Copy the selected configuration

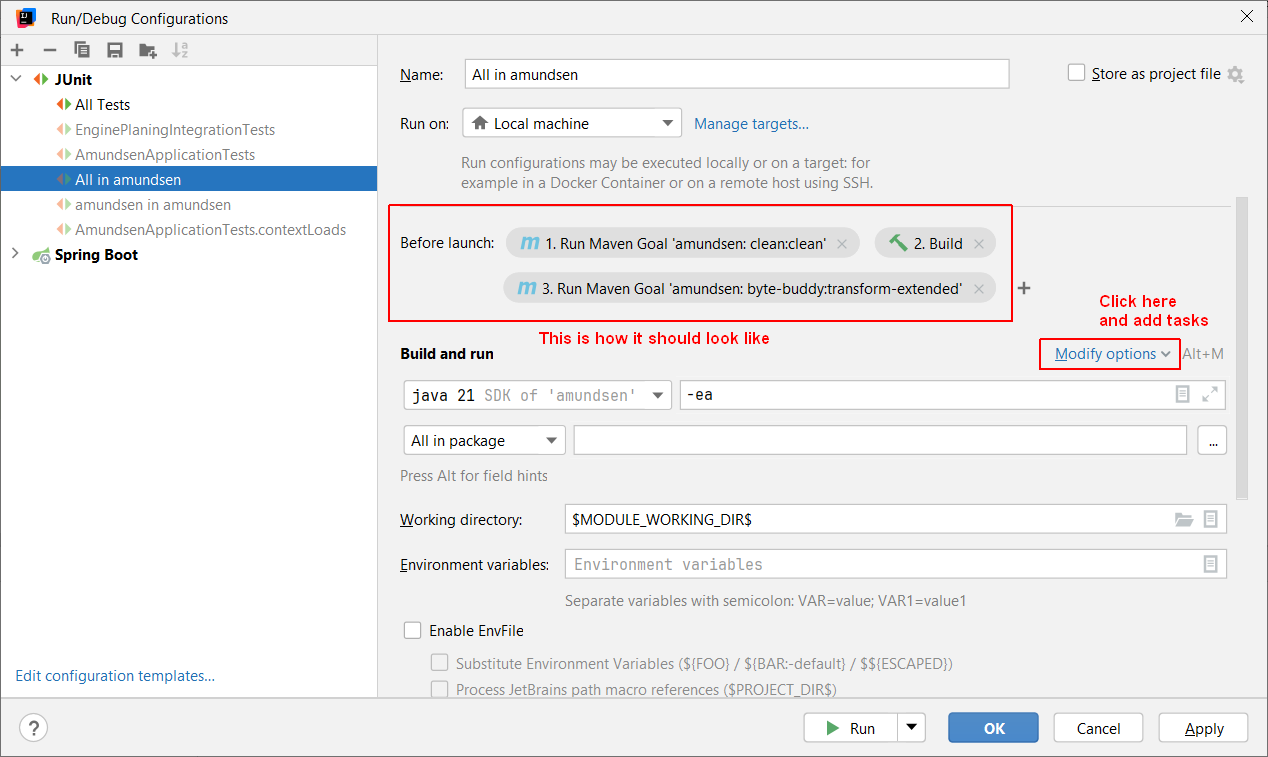[82, 50]
